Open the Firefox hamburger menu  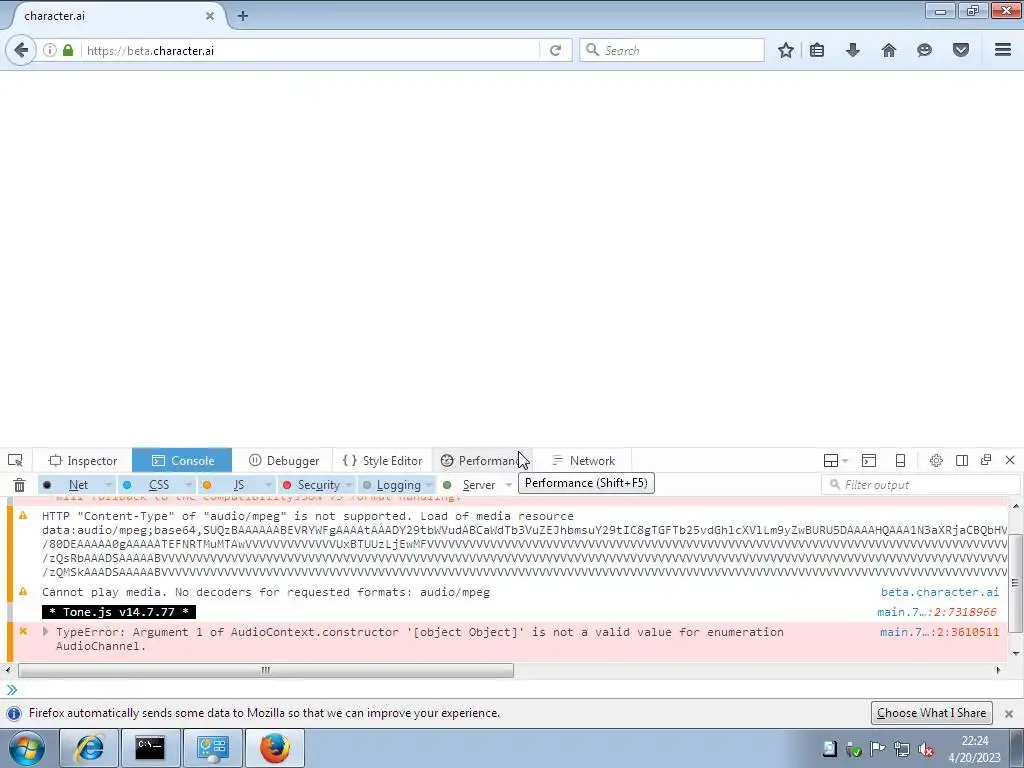pos(1003,50)
